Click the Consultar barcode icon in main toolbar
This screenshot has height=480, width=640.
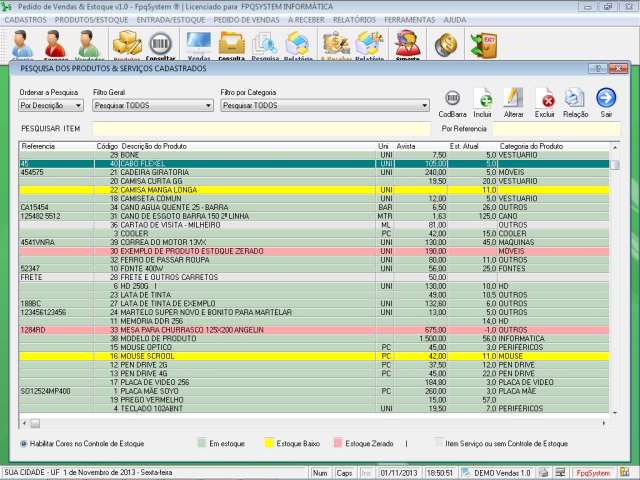pos(160,44)
